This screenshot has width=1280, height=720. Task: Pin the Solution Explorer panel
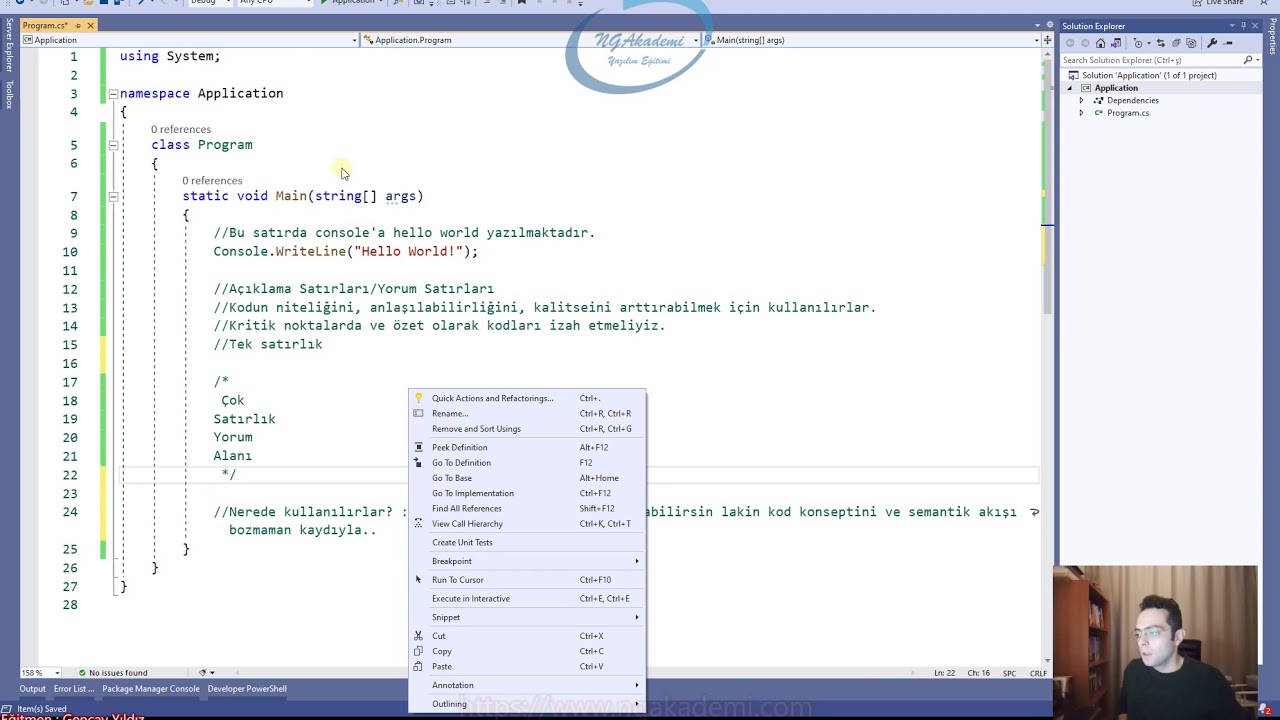1243,26
